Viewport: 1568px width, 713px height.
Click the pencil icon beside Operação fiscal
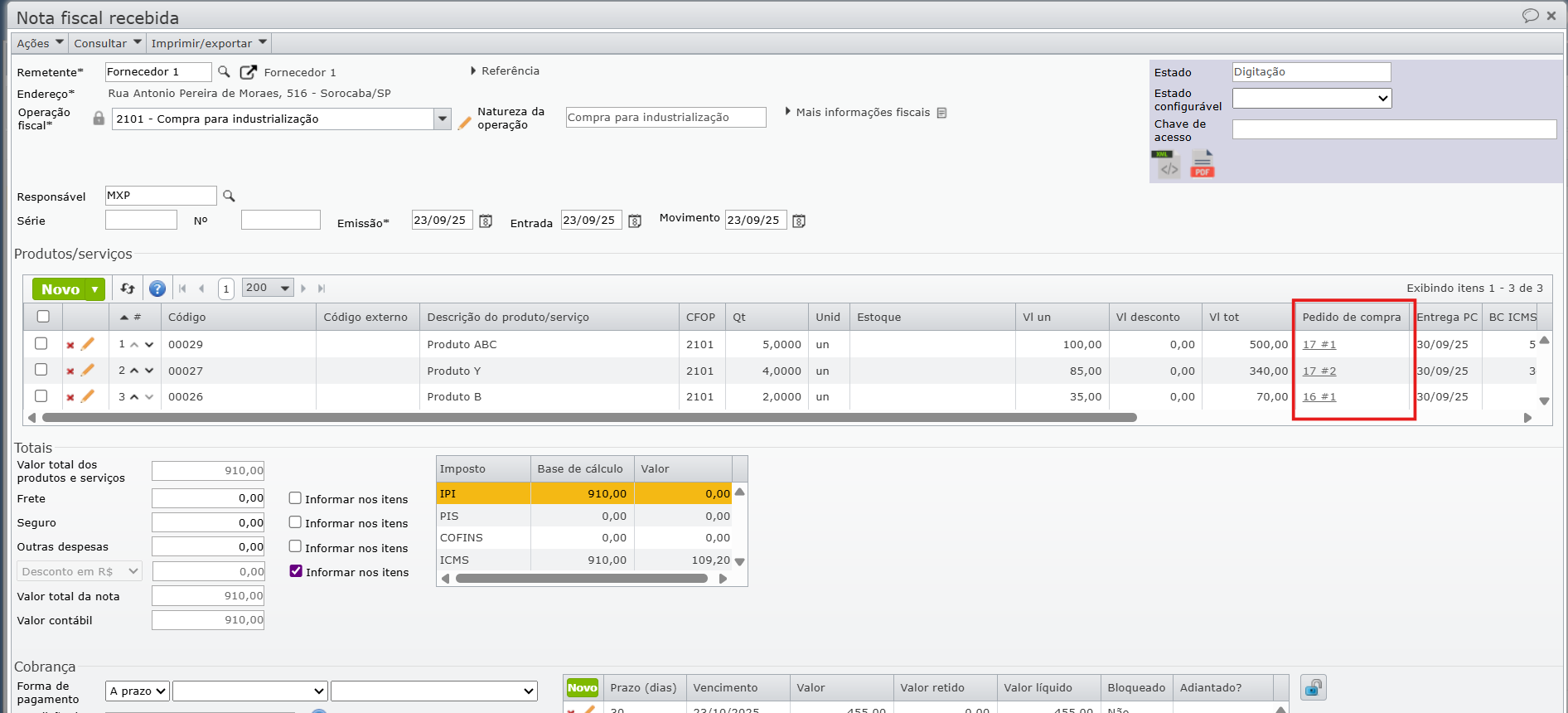coord(465,123)
